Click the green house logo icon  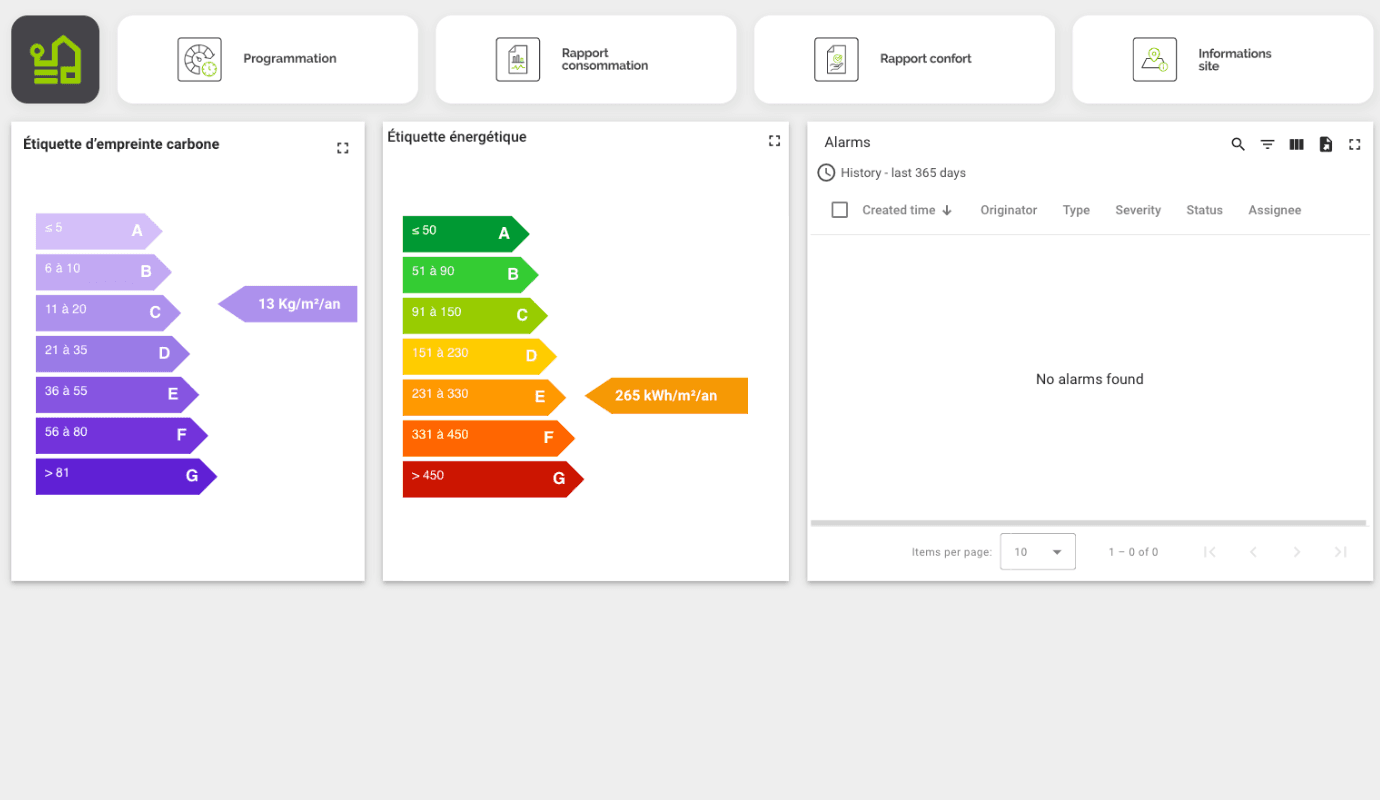tap(55, 59)
